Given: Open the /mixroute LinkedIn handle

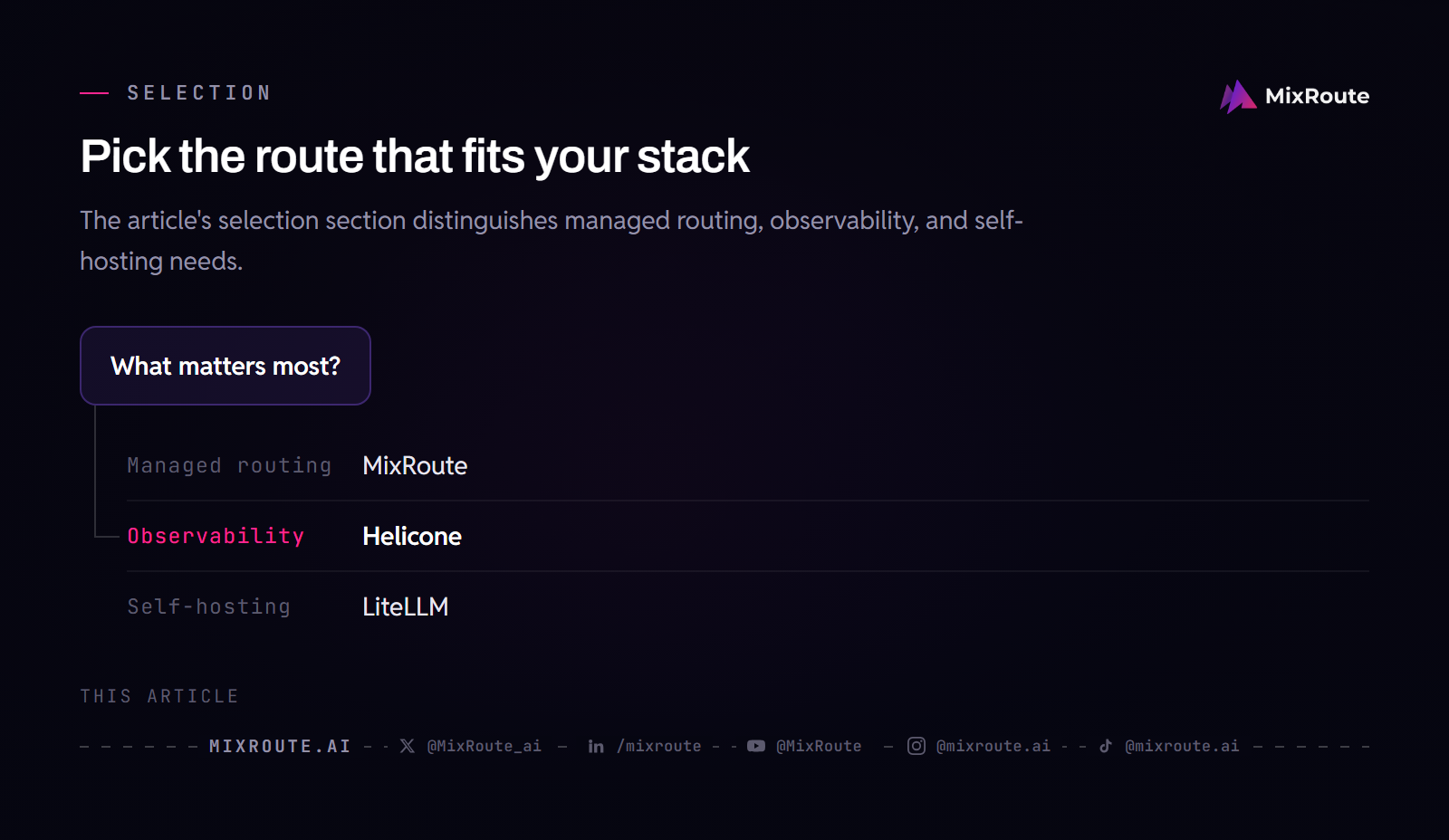Looking at the screenshot, I should (658, 746).
